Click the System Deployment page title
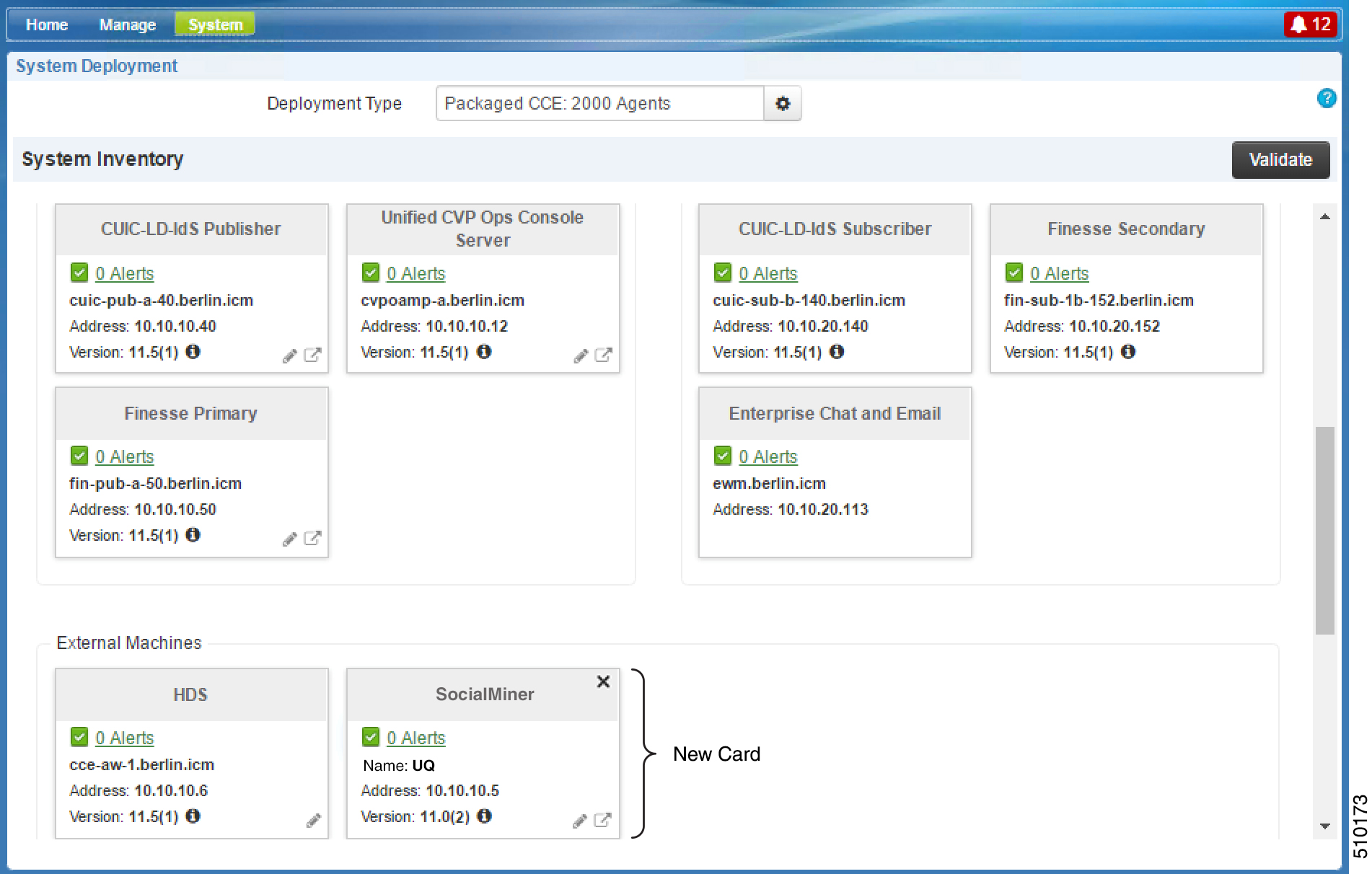This screenshot has width=1372, height=874. 97,66
